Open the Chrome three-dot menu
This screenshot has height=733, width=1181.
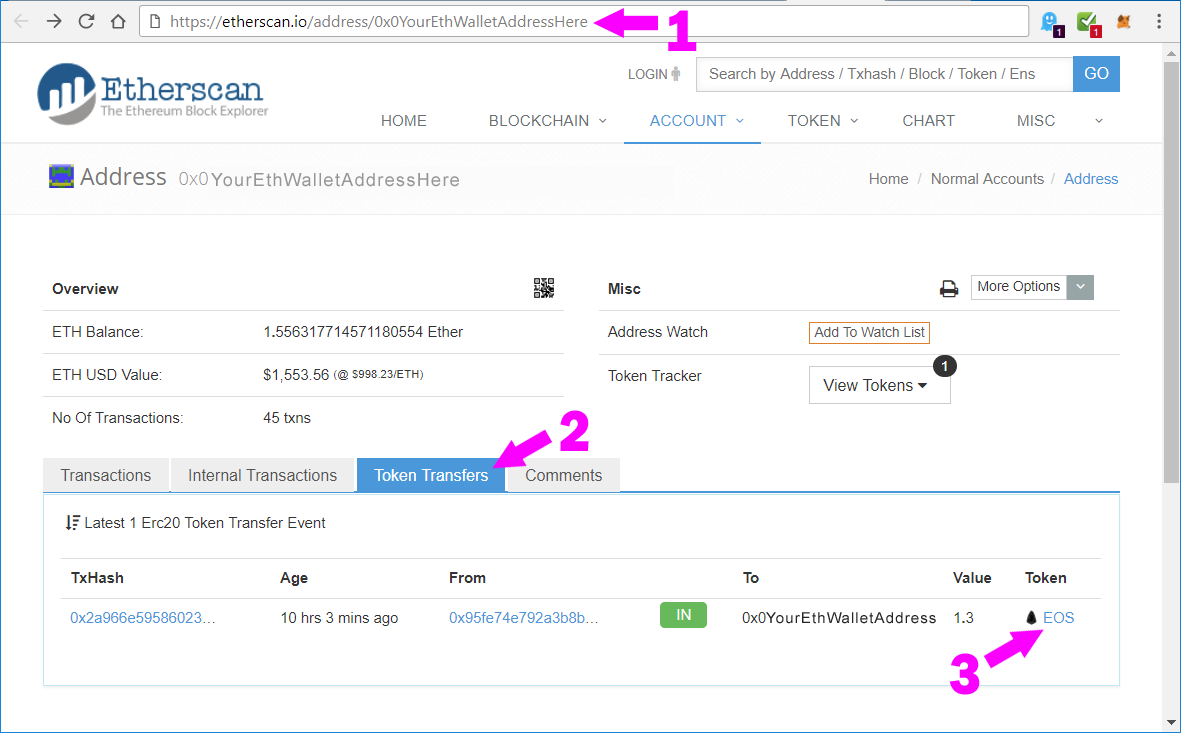coord(1159,21)
